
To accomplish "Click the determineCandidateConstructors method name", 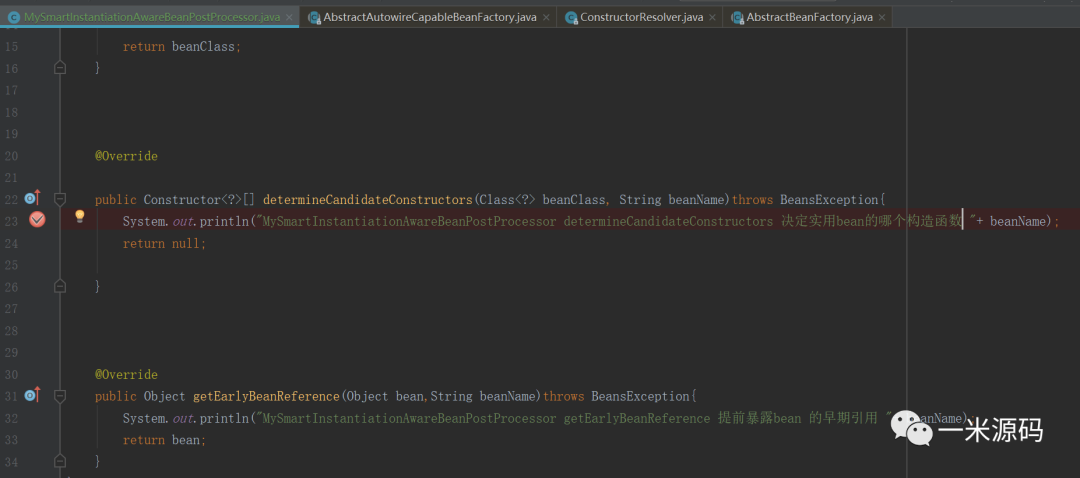I will 367,200.
